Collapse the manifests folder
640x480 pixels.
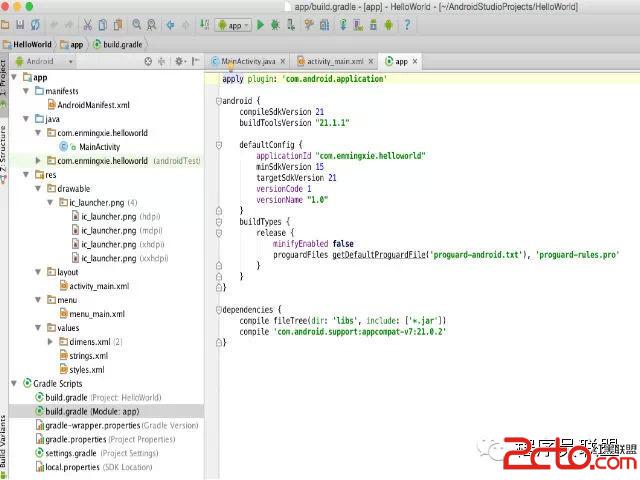tap(26, 91)
